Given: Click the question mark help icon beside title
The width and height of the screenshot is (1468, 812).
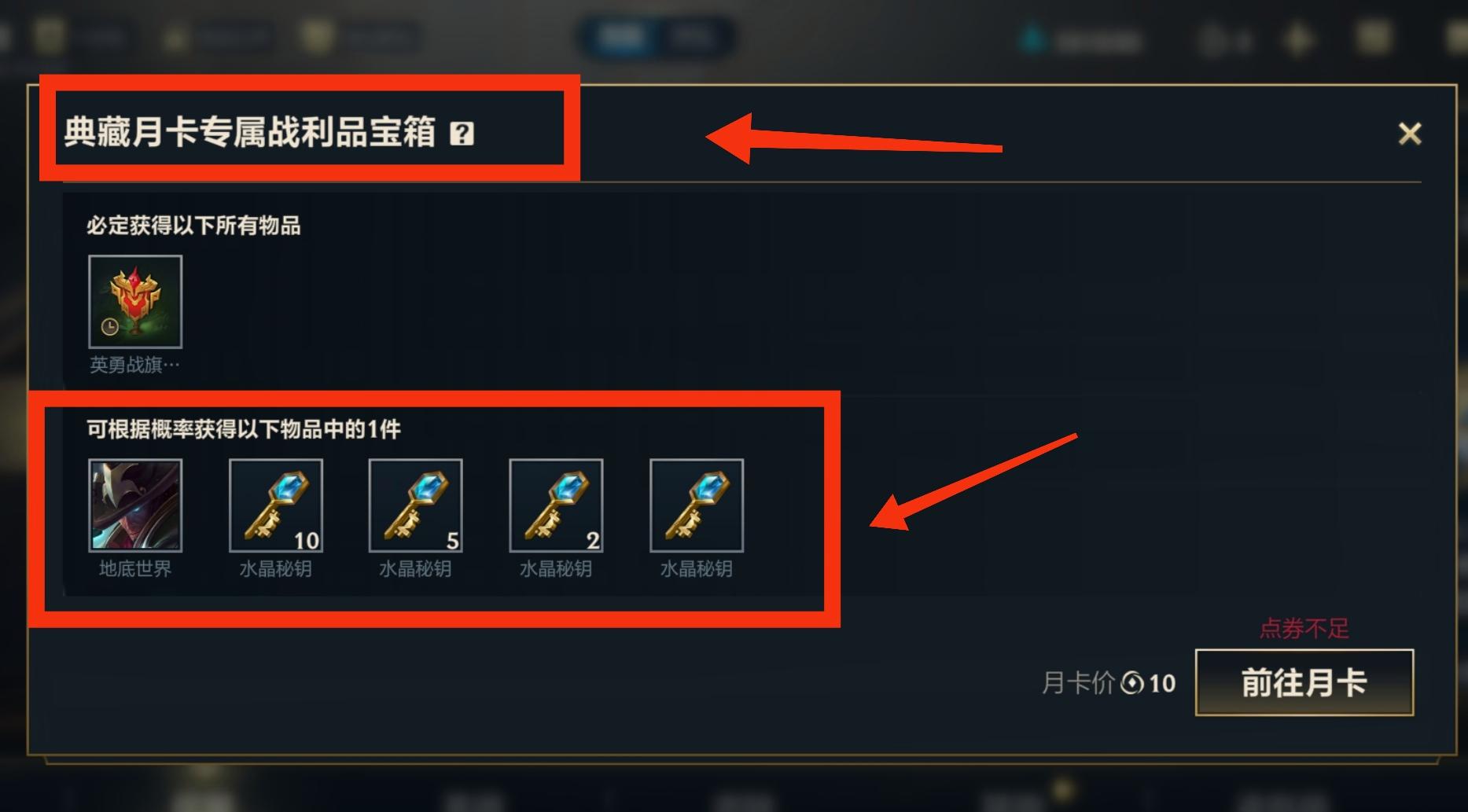Looking at the screenshot, I should pyautogui.click(x=462, y=134).
